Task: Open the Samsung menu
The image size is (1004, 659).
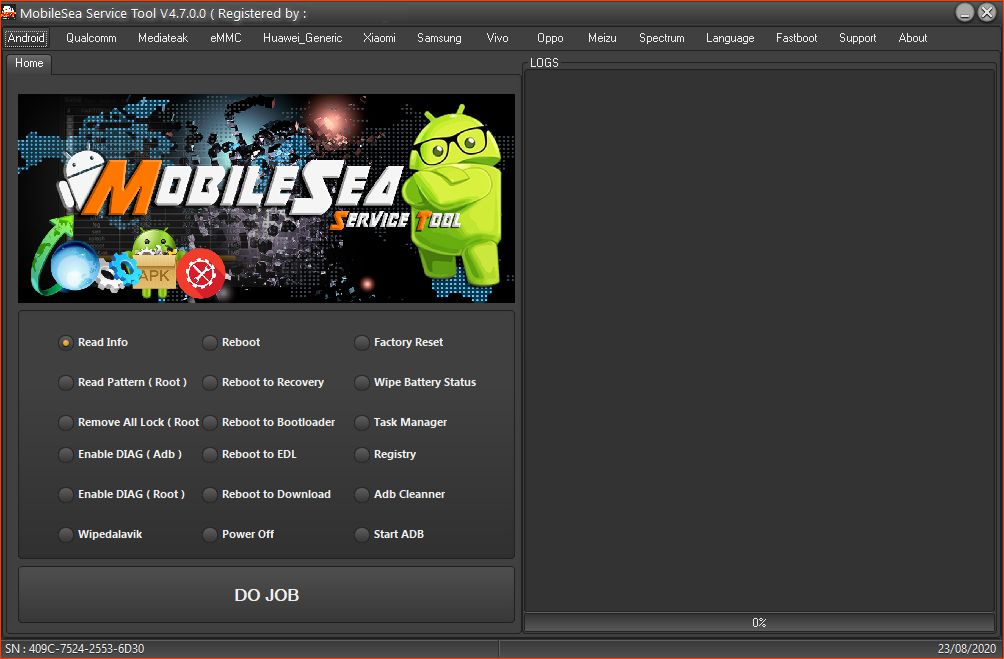Action: [439, 38]
